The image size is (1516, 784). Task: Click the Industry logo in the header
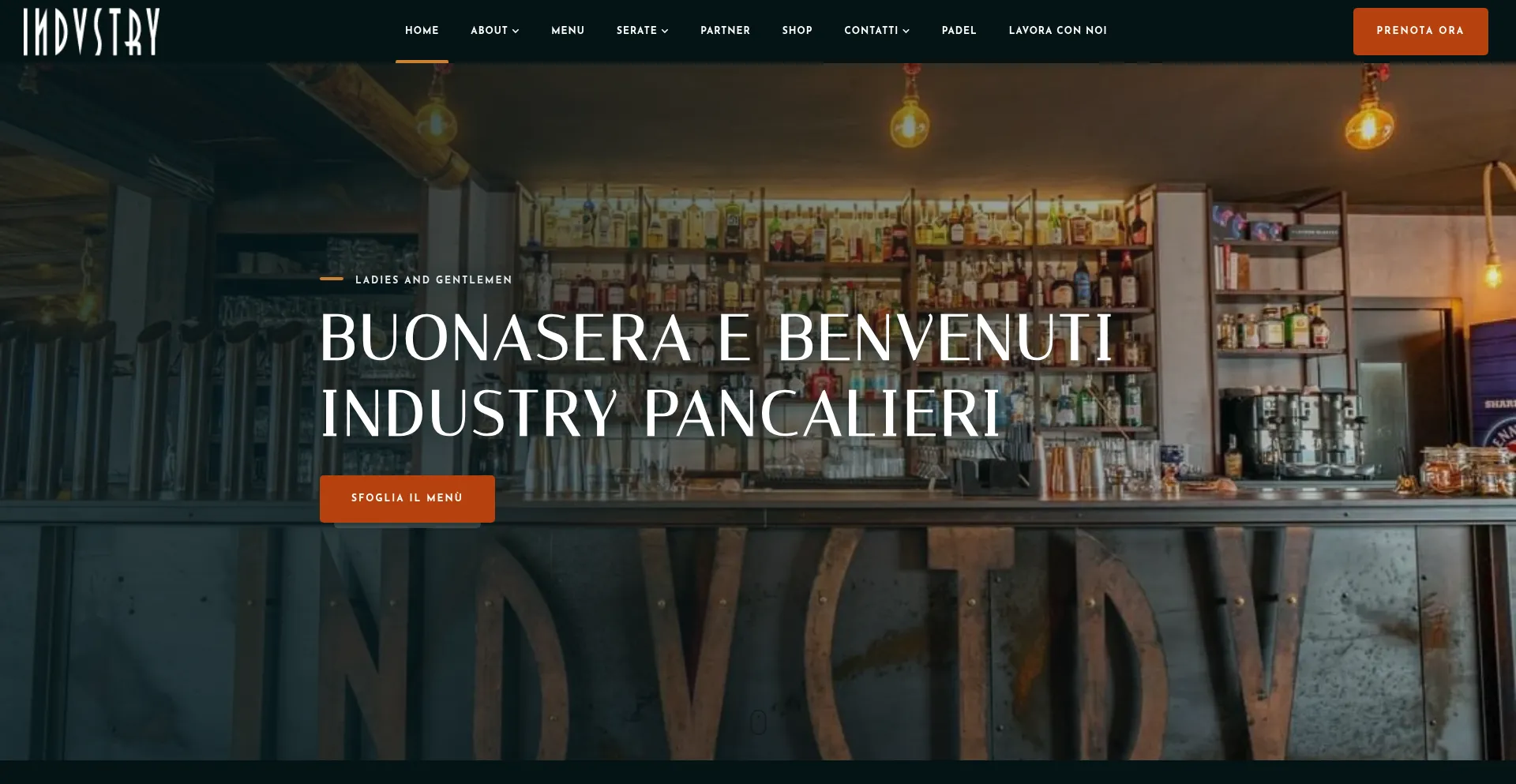(x=92, y=32)
